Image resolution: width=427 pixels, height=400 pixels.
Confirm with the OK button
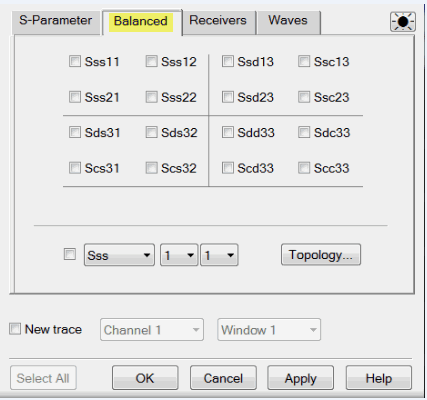[x=145, y=378]
